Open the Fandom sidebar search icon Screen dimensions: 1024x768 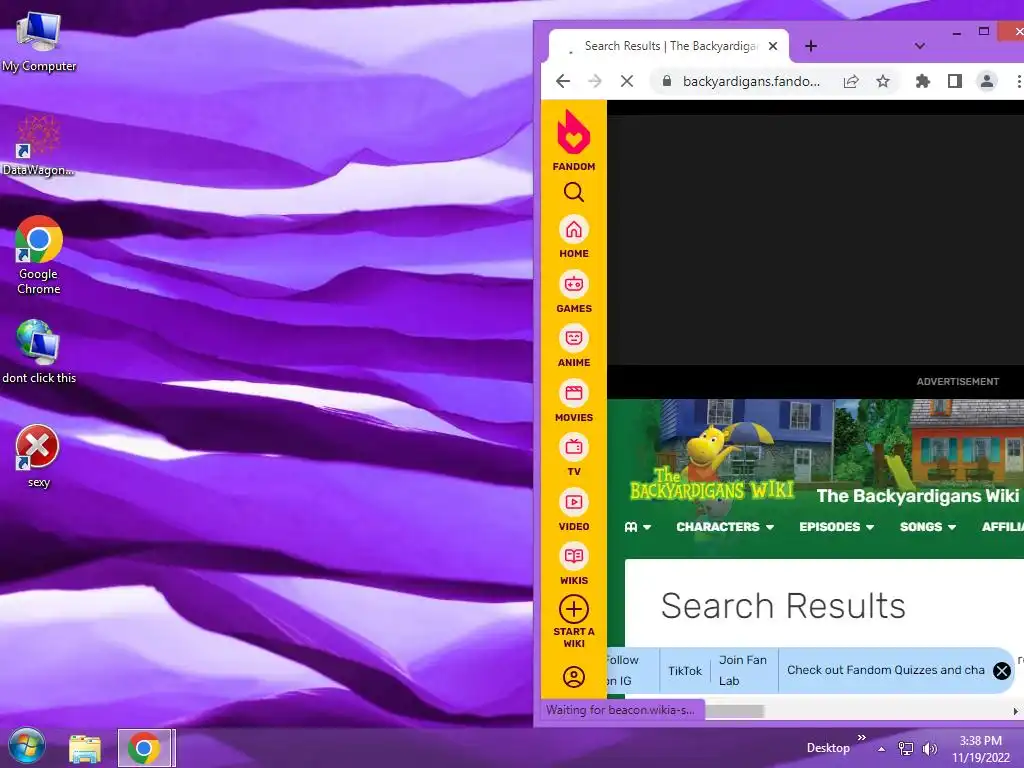click(573, 192)
